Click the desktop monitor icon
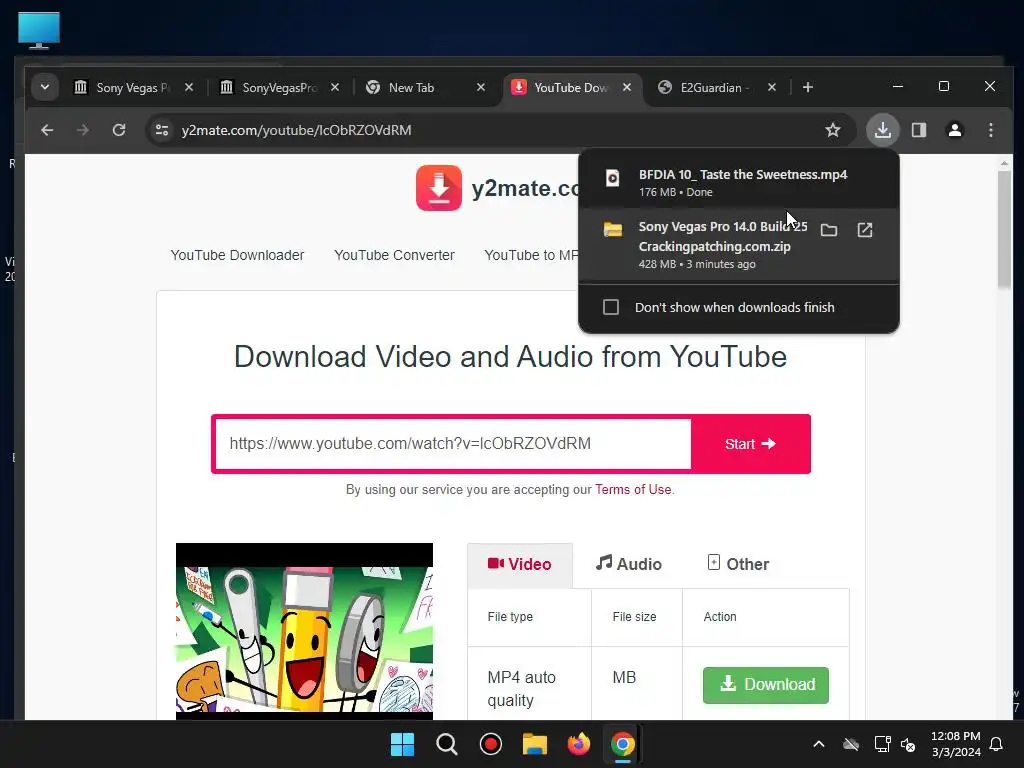The image size is (1024, 768). (39, 30)
